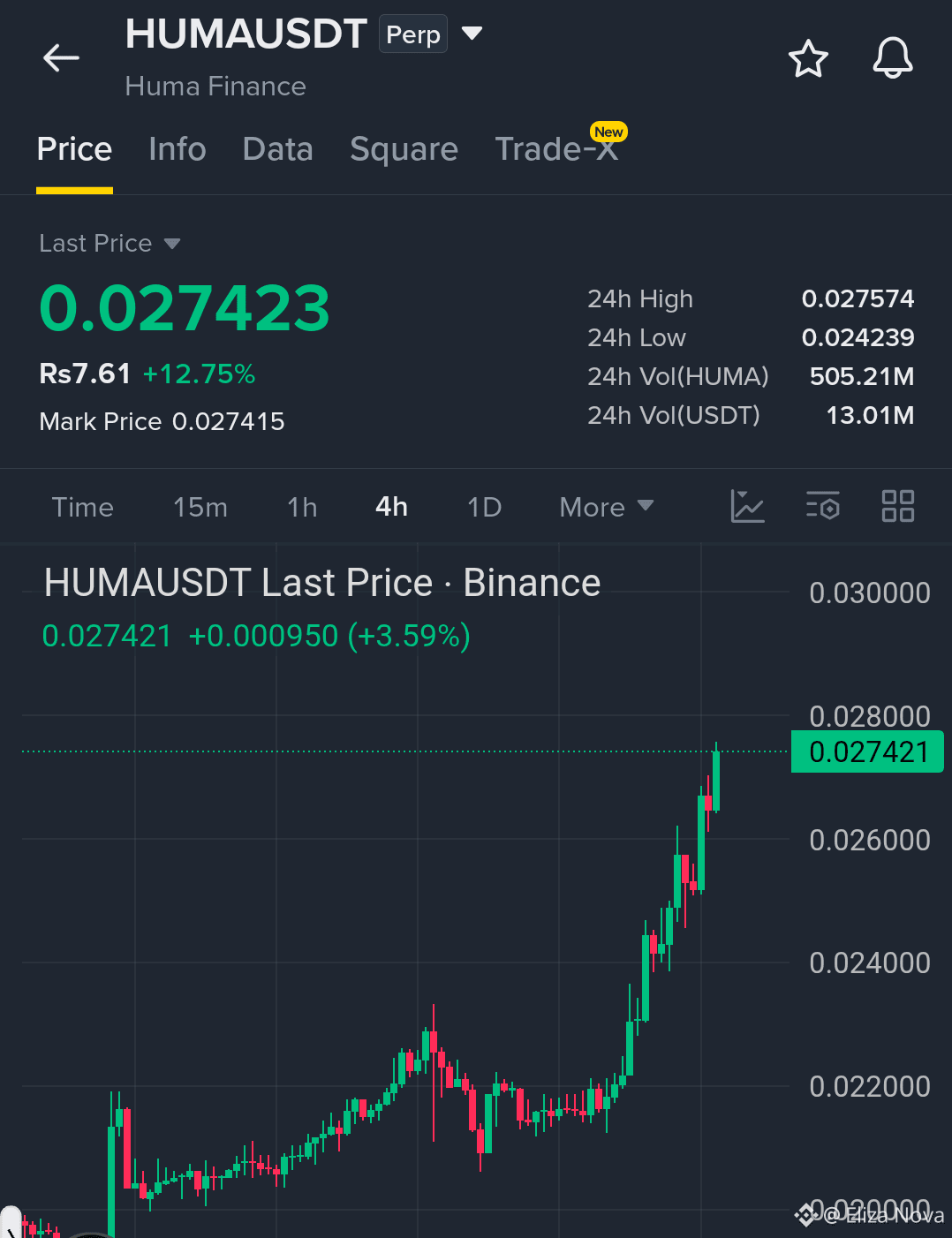The image size is (952, 1238).
Task: Switch to the Price tab
Action: pyautogui.click(x=74, y=149)
